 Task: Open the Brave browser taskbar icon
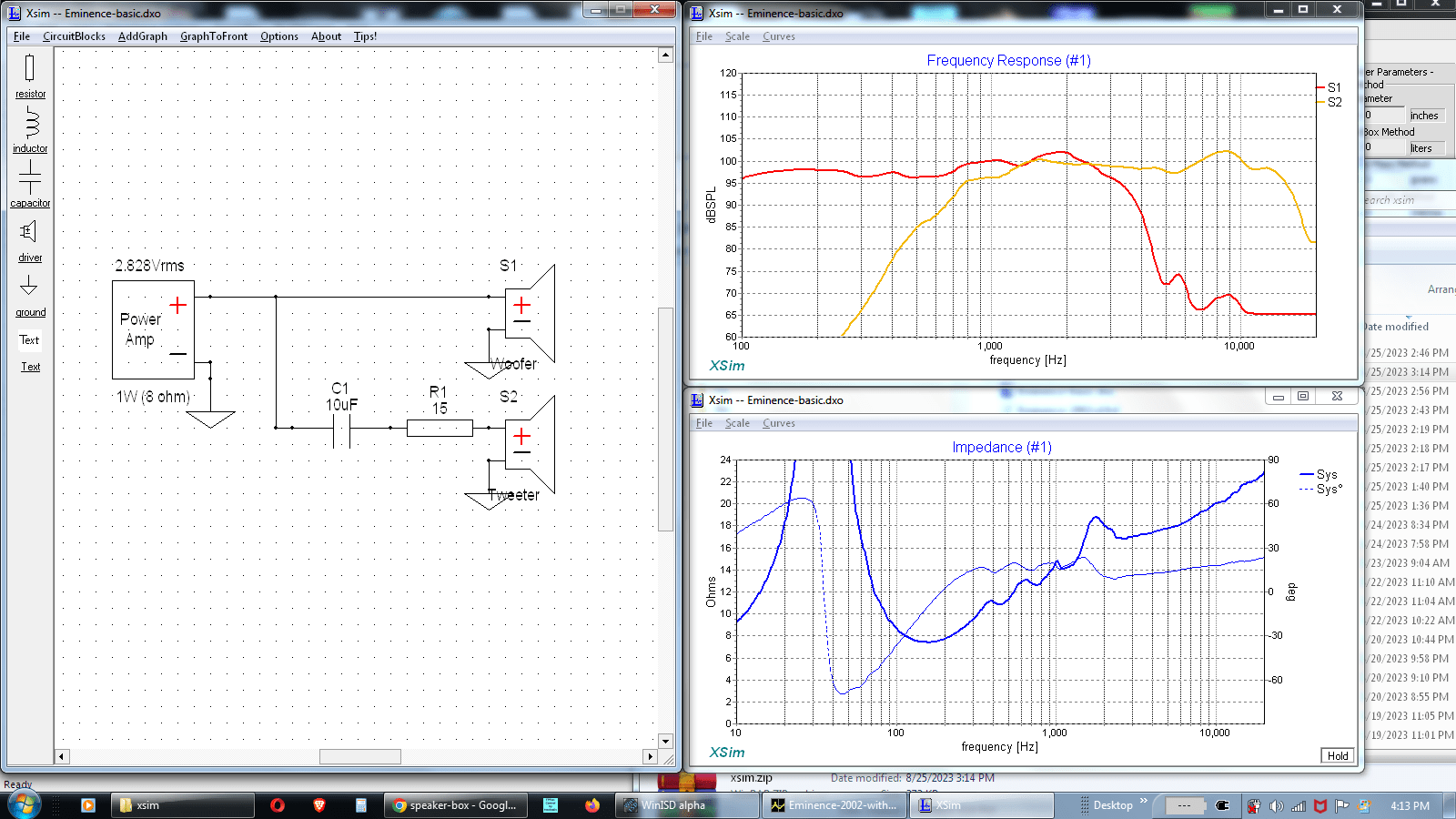pos(319,805)
